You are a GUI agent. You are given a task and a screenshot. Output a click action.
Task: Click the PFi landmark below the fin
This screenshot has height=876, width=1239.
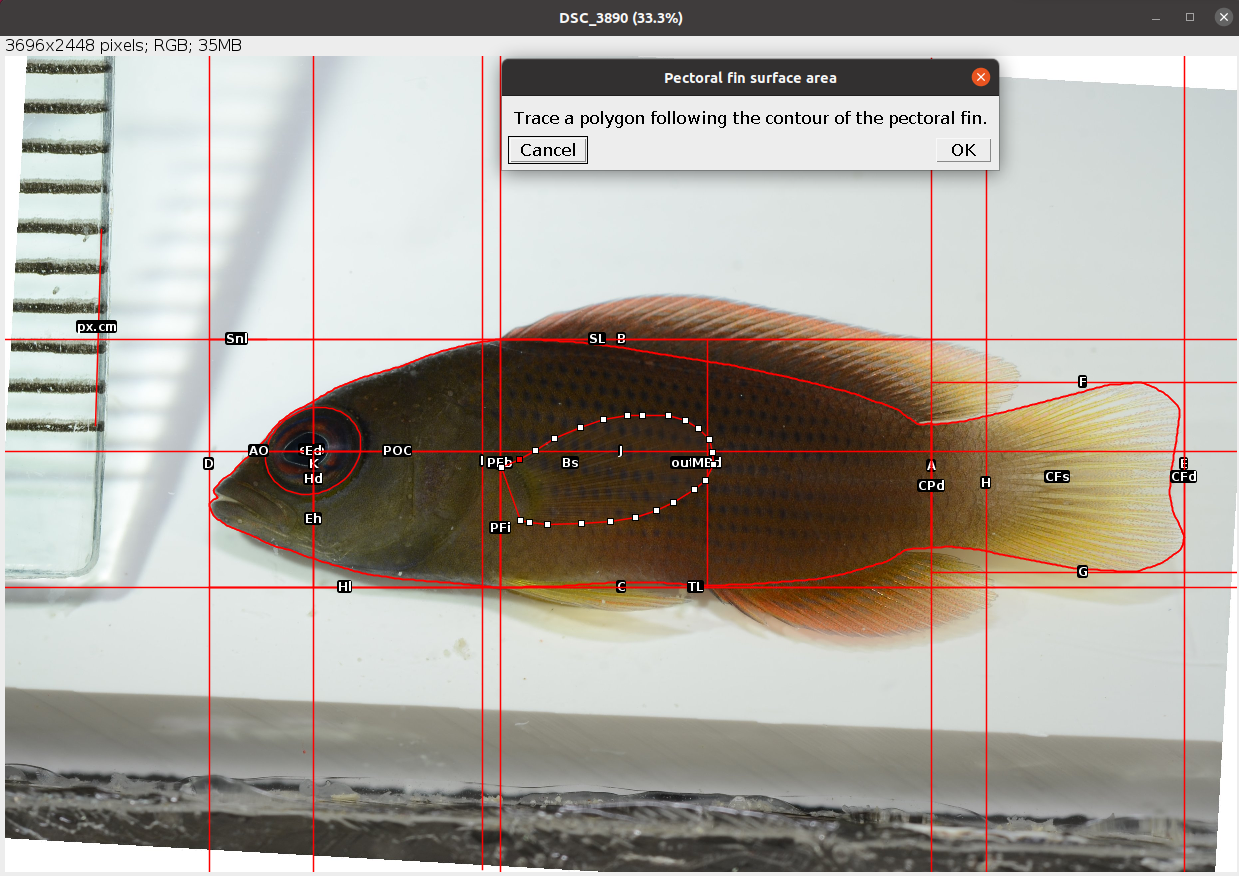coord(501,525)
